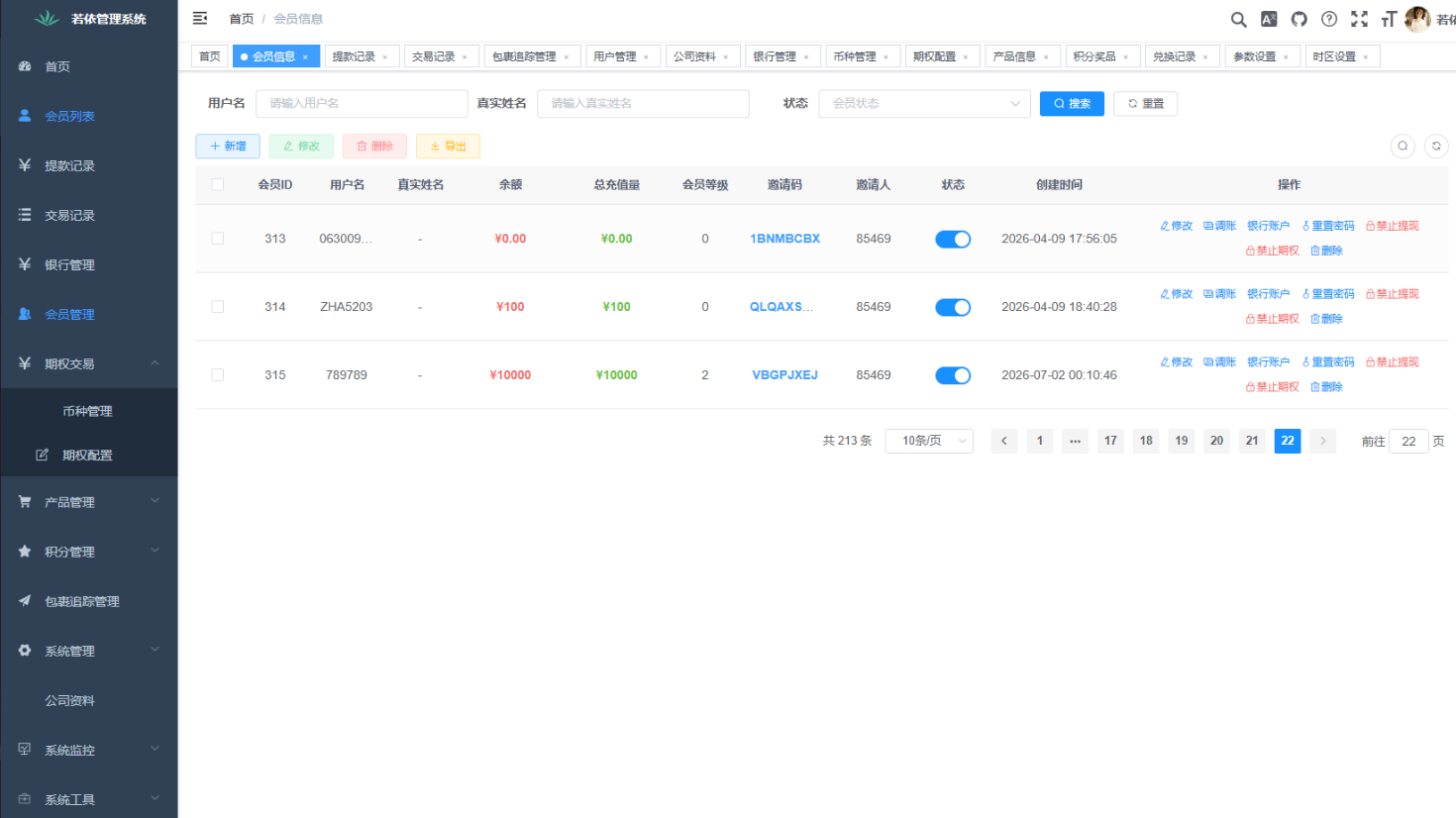Go to page 17 in pagination
This screenshot has height=818, width=1456.
click(x=1110, y=441)
